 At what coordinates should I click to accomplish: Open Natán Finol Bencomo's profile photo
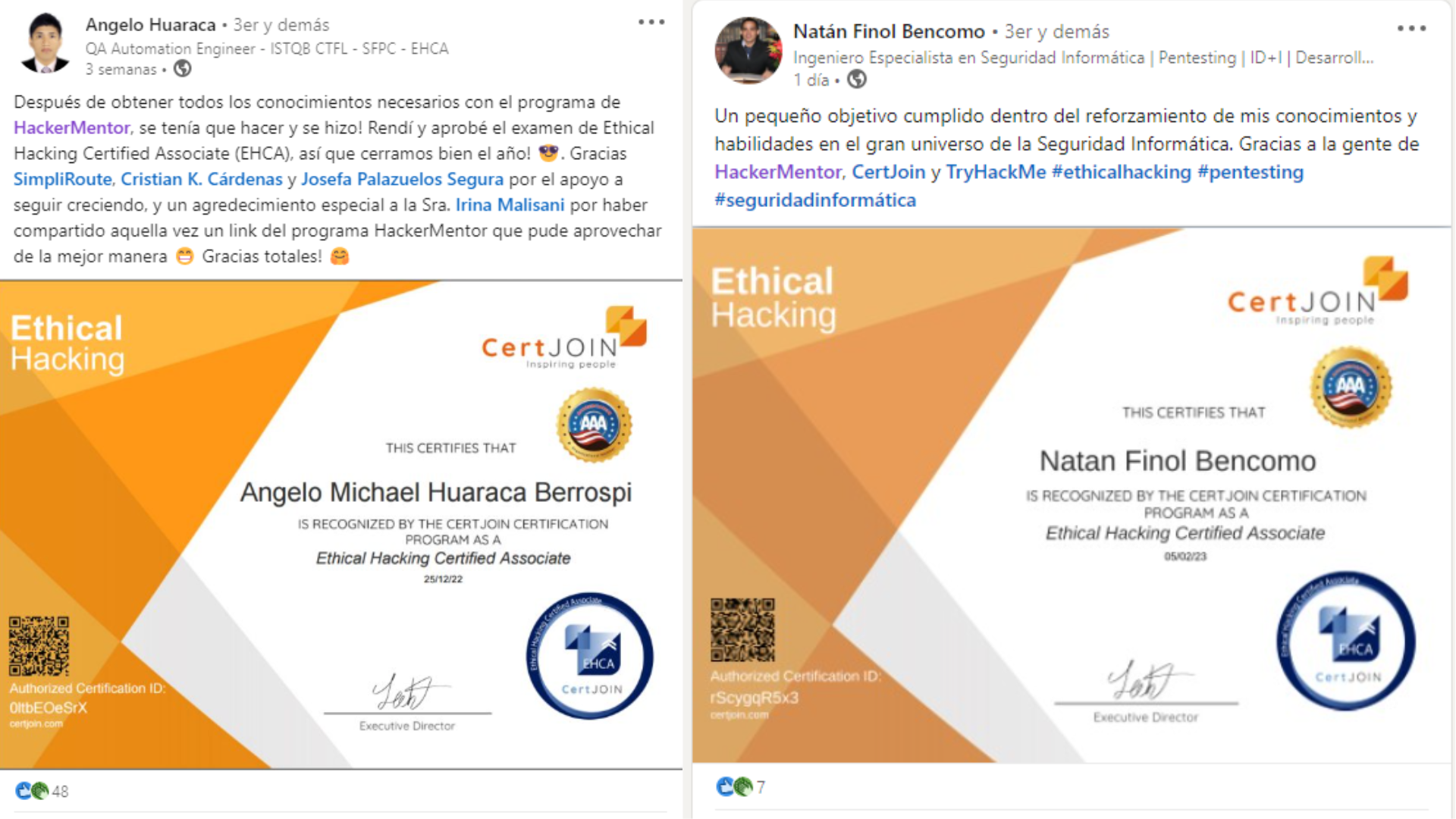pos(748,51)
